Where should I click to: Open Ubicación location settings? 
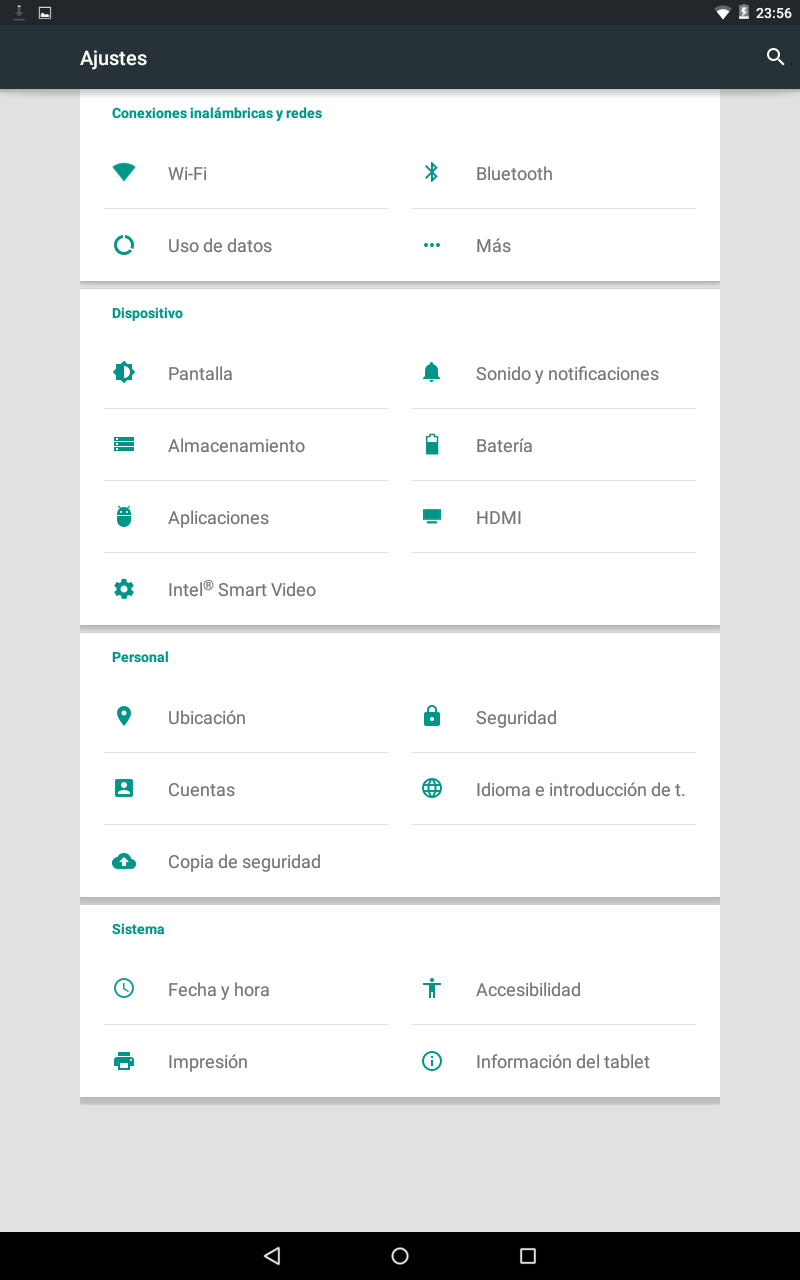(x=246, y=717)
